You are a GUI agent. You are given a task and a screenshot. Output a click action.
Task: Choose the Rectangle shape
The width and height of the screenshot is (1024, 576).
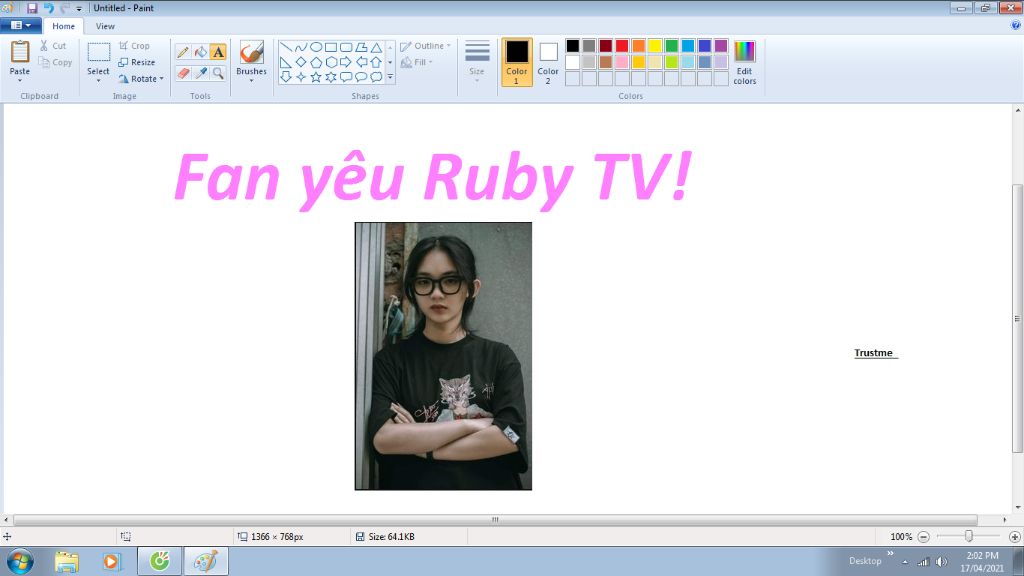[x=330, y=47]
